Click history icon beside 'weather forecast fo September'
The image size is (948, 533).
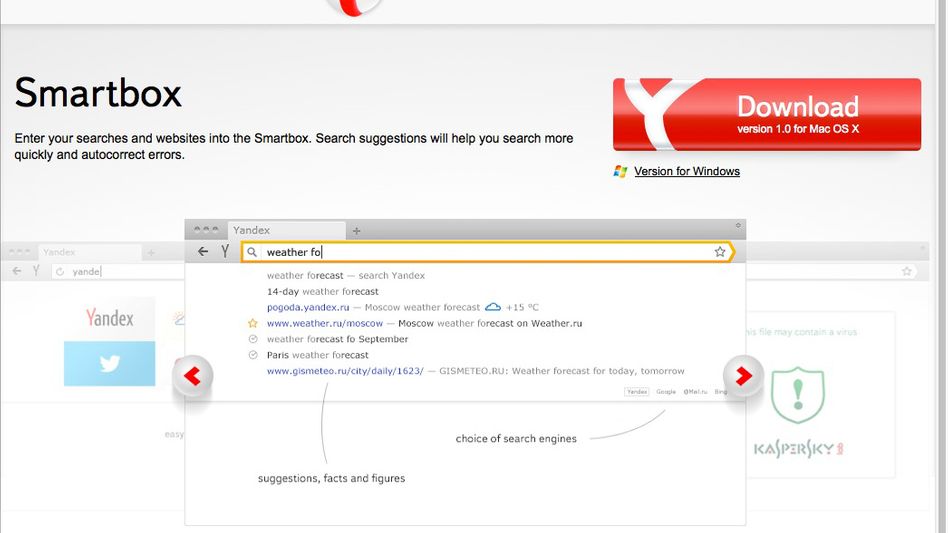point(253,339)
